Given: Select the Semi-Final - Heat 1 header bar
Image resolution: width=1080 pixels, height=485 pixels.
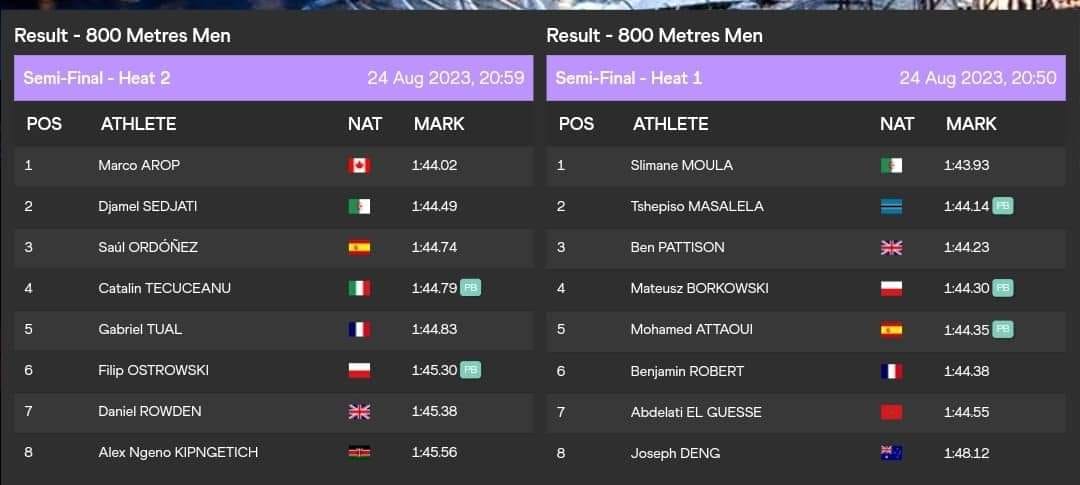Looking at the screenshot, I should click(x=805, y=78).
